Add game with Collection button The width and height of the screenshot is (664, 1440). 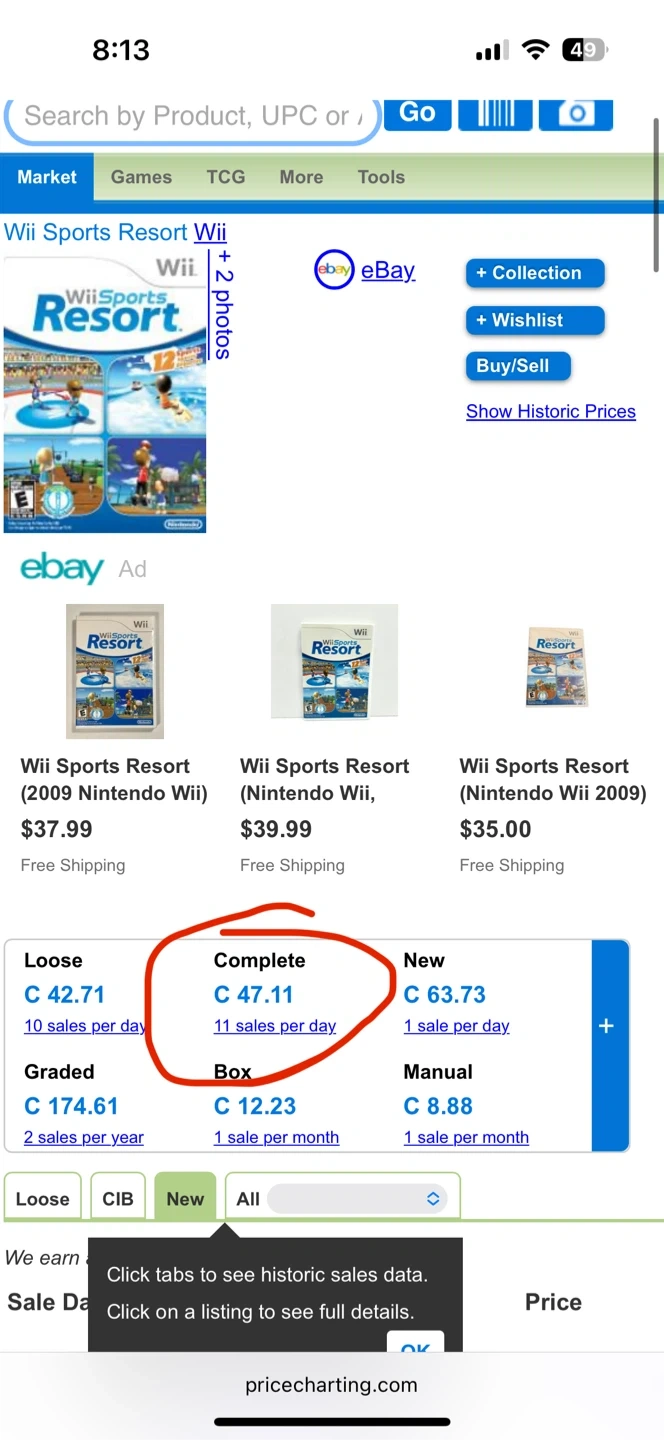pyautogui.click(x=535, y=273)
